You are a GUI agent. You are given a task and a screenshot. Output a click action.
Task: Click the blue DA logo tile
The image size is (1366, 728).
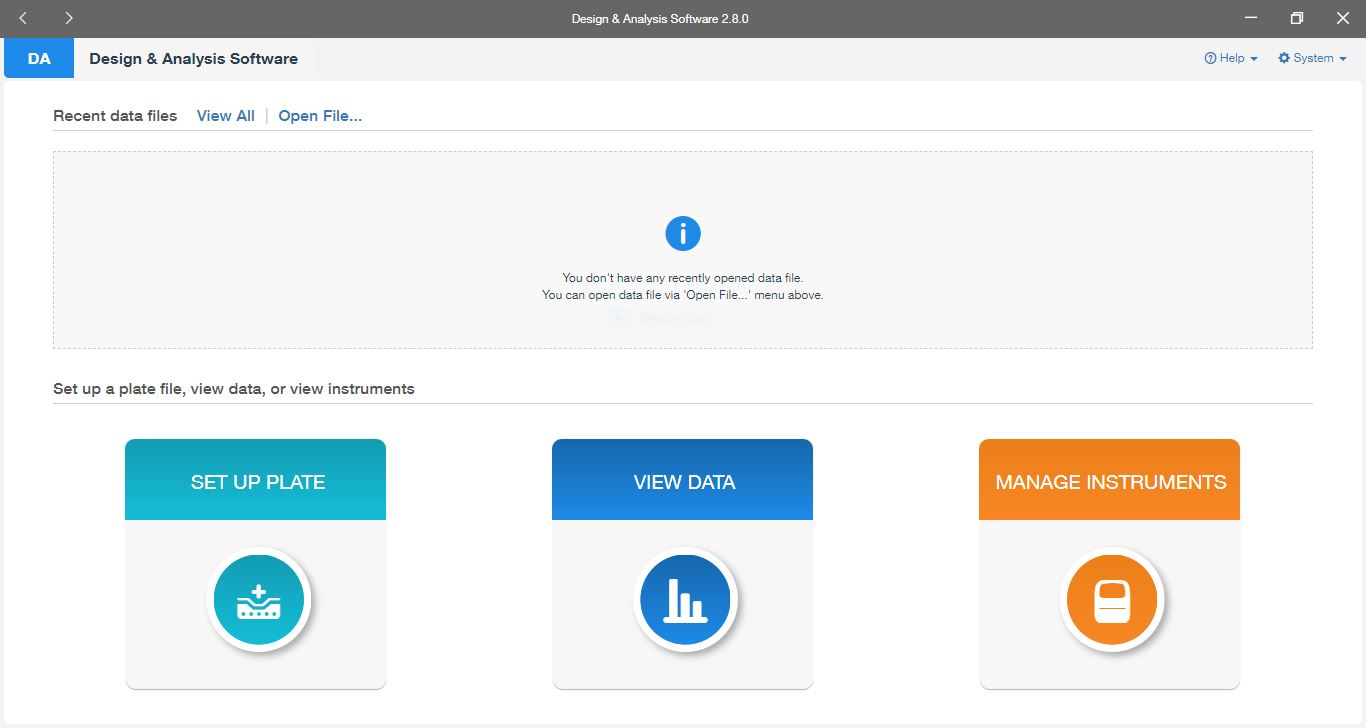(39, 58)
